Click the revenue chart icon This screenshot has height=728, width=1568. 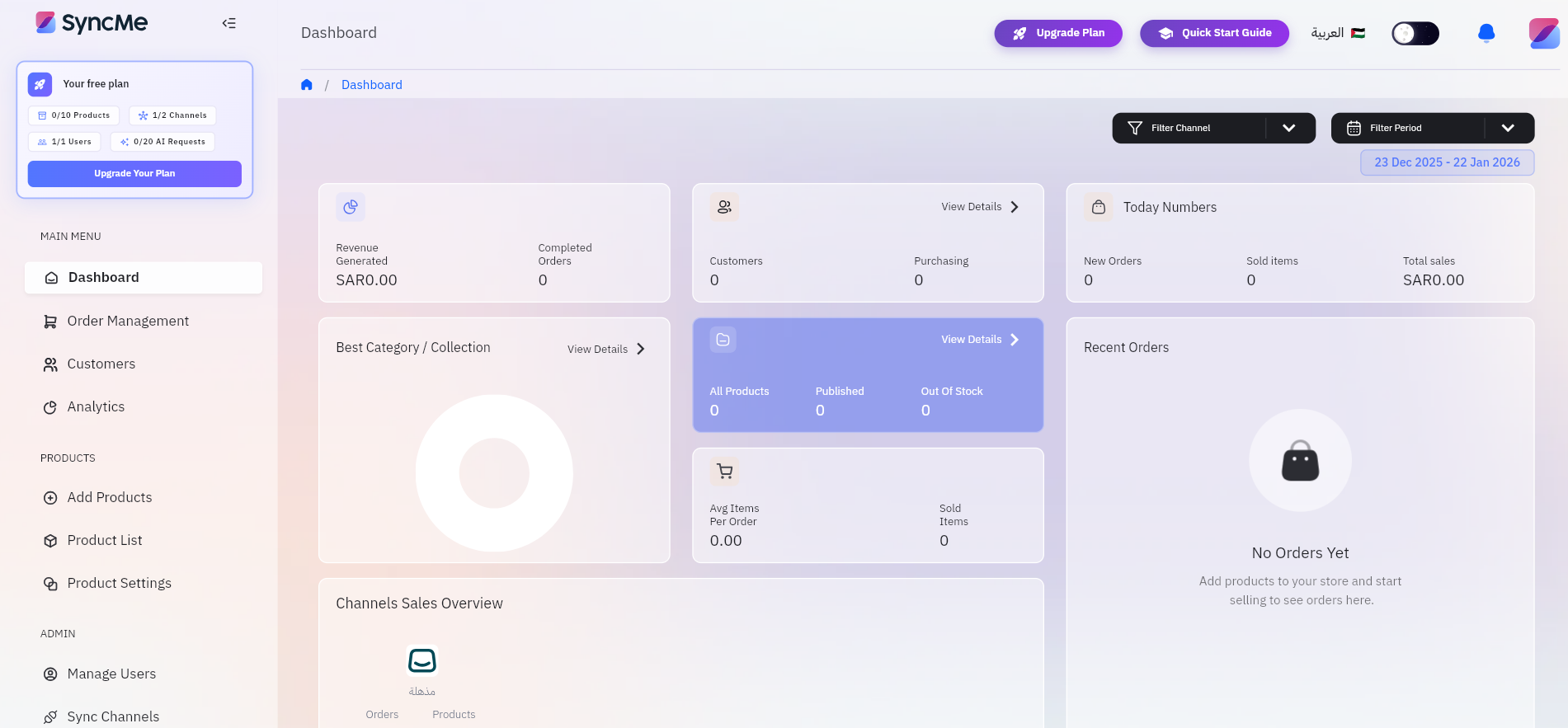tap(351, 207)
